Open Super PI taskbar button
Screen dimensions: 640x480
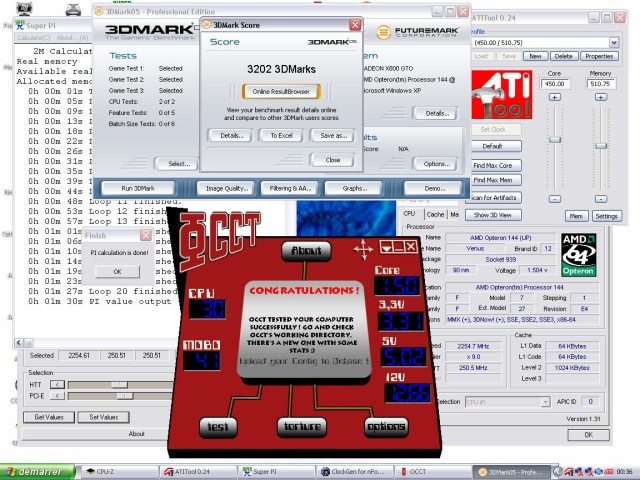pyautogui.click(x=266, y=470)
